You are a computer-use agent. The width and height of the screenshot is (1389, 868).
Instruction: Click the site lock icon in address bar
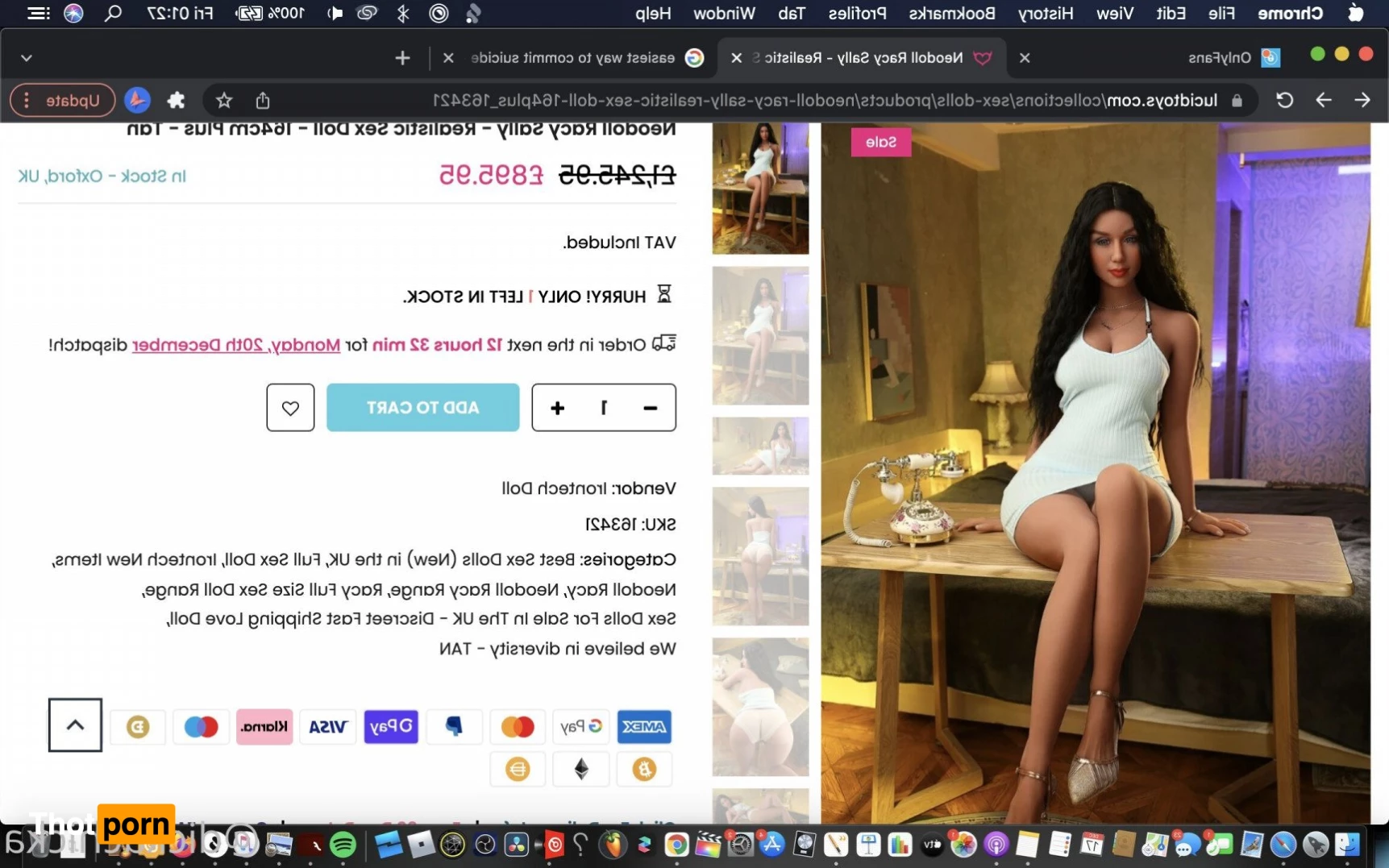[x=1237, y=101]
